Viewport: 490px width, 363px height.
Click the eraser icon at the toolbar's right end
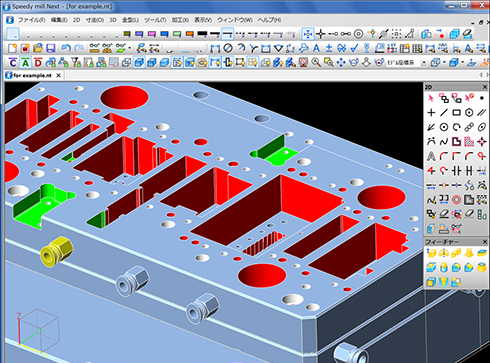tap(468, 34)
